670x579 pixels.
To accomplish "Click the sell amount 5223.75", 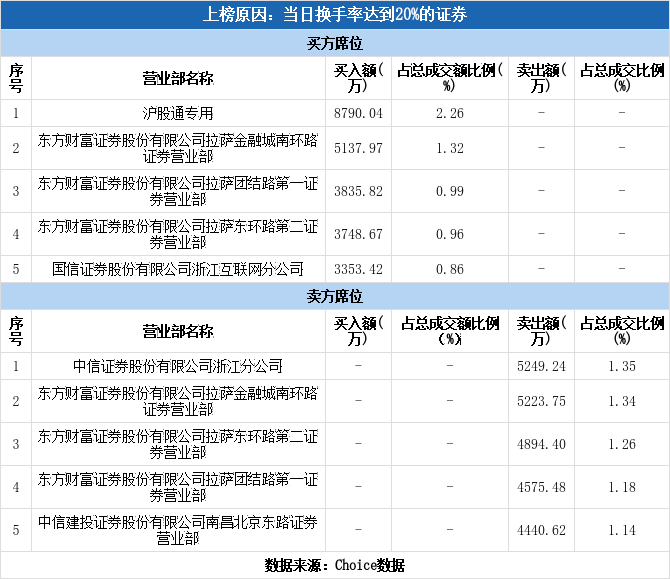I will click(541, 401).
